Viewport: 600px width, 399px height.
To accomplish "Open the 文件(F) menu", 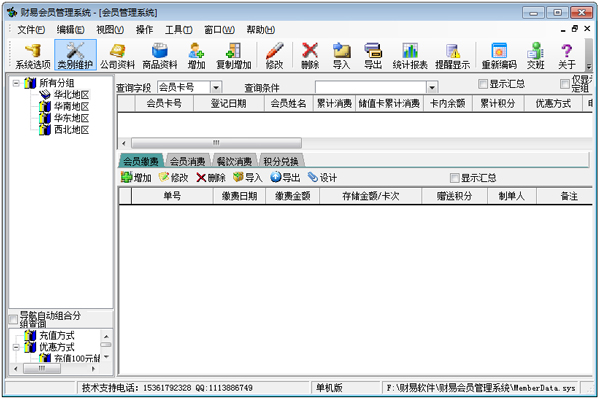I will (x=31, y=29).
